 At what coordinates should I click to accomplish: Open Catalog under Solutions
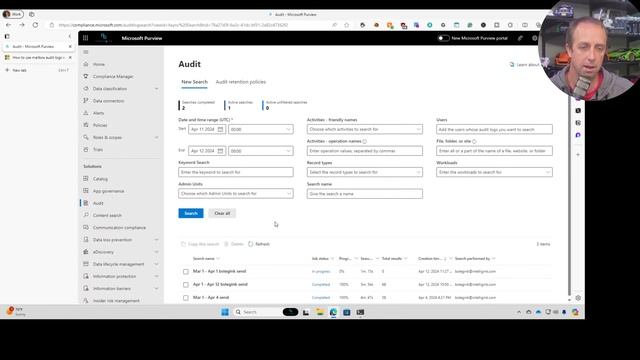[x=100, y=179]
